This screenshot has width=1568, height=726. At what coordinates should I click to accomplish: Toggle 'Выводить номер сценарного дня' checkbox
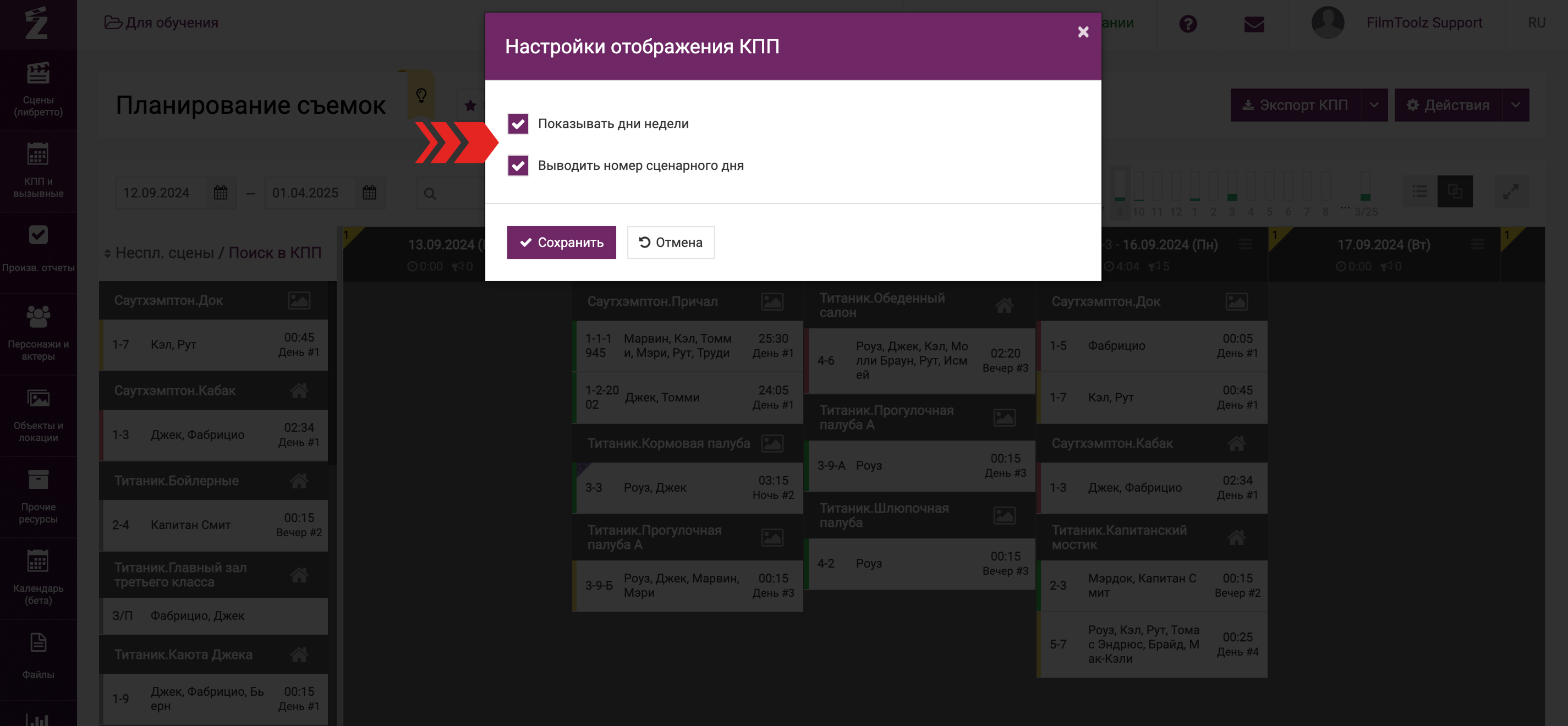click(x=518, y=166)
